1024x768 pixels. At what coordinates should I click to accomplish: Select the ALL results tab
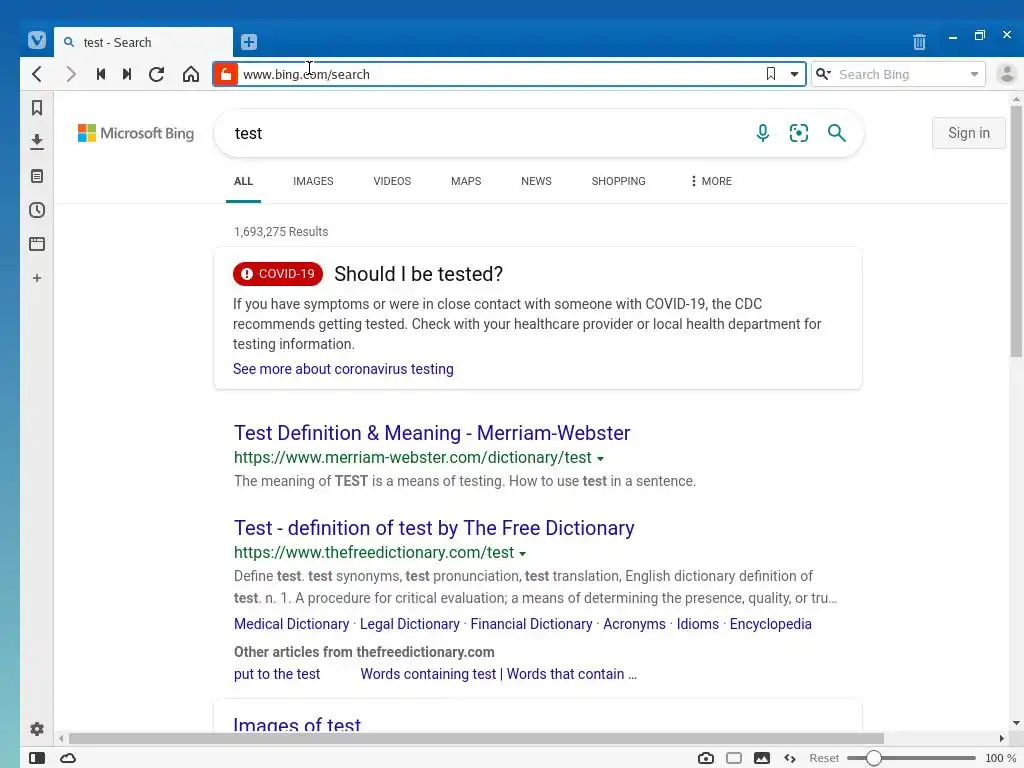click(x=243, y=181)
